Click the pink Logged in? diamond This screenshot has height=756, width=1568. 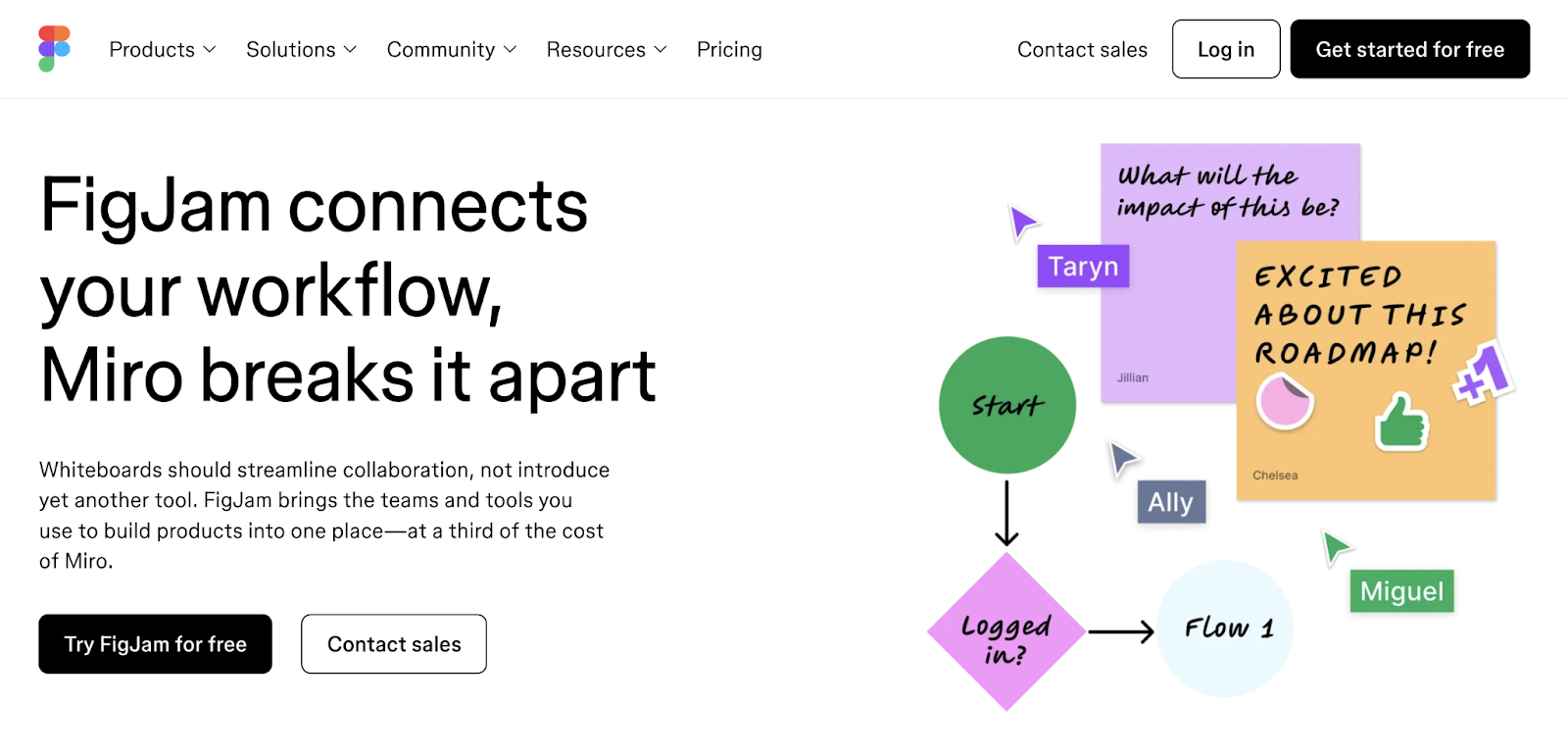[x=1004, y=633]
